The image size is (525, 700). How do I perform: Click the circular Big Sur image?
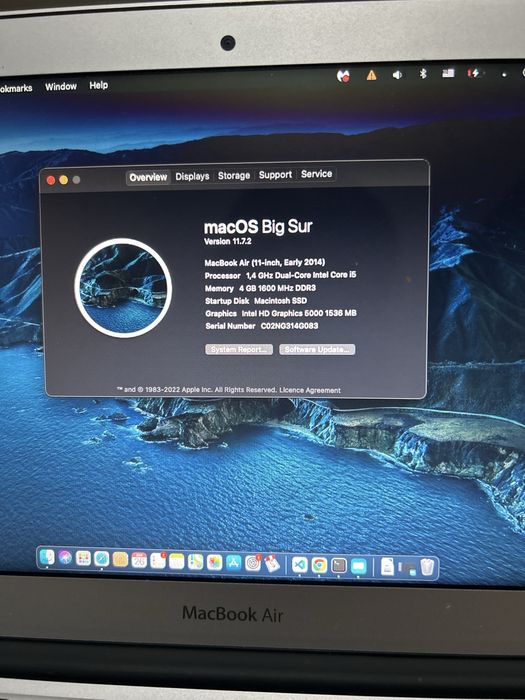point(123,288)
